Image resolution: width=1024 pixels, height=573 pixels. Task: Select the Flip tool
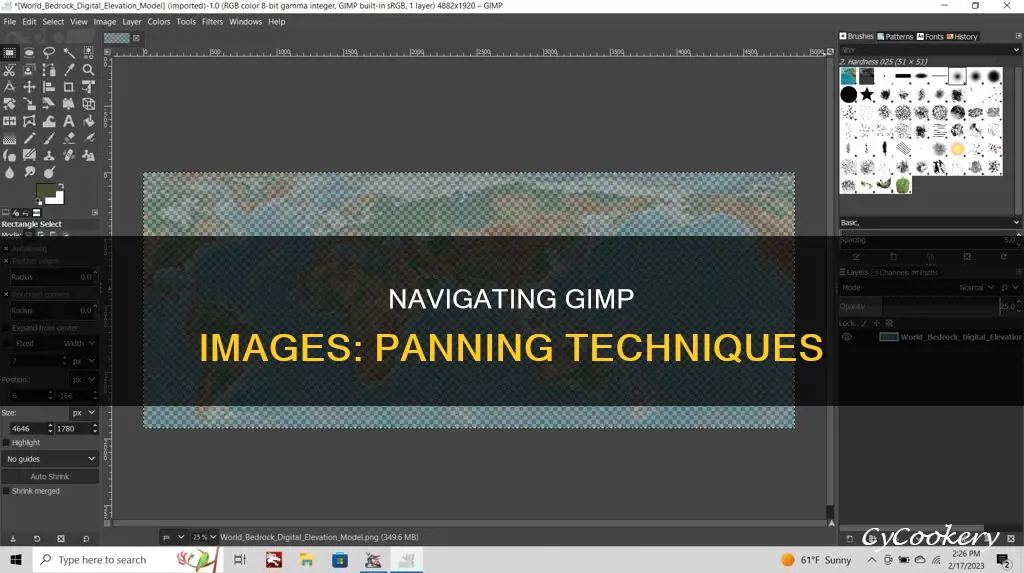(x=9, y=121)
